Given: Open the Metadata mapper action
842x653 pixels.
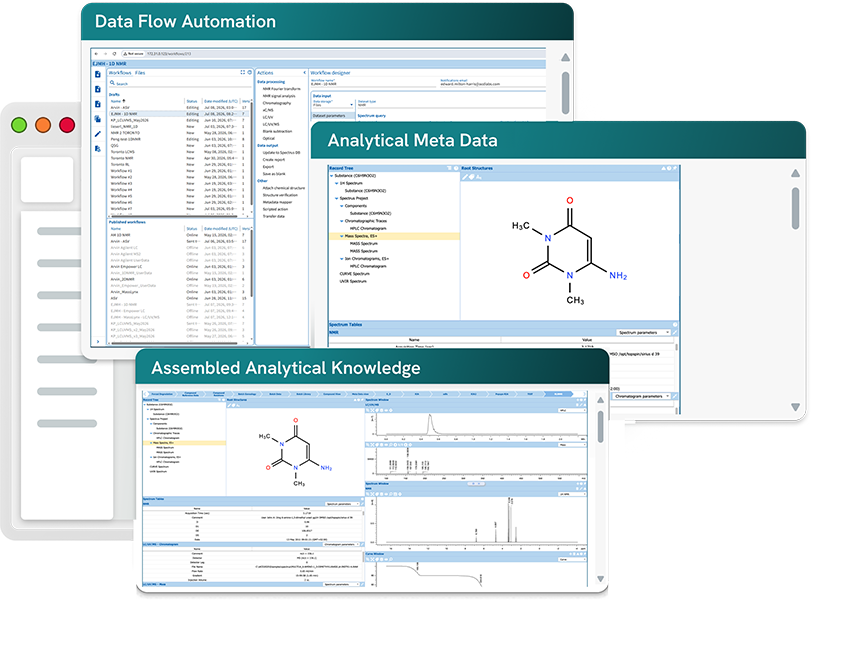Looking at the screenshot, I should [277, 202].
